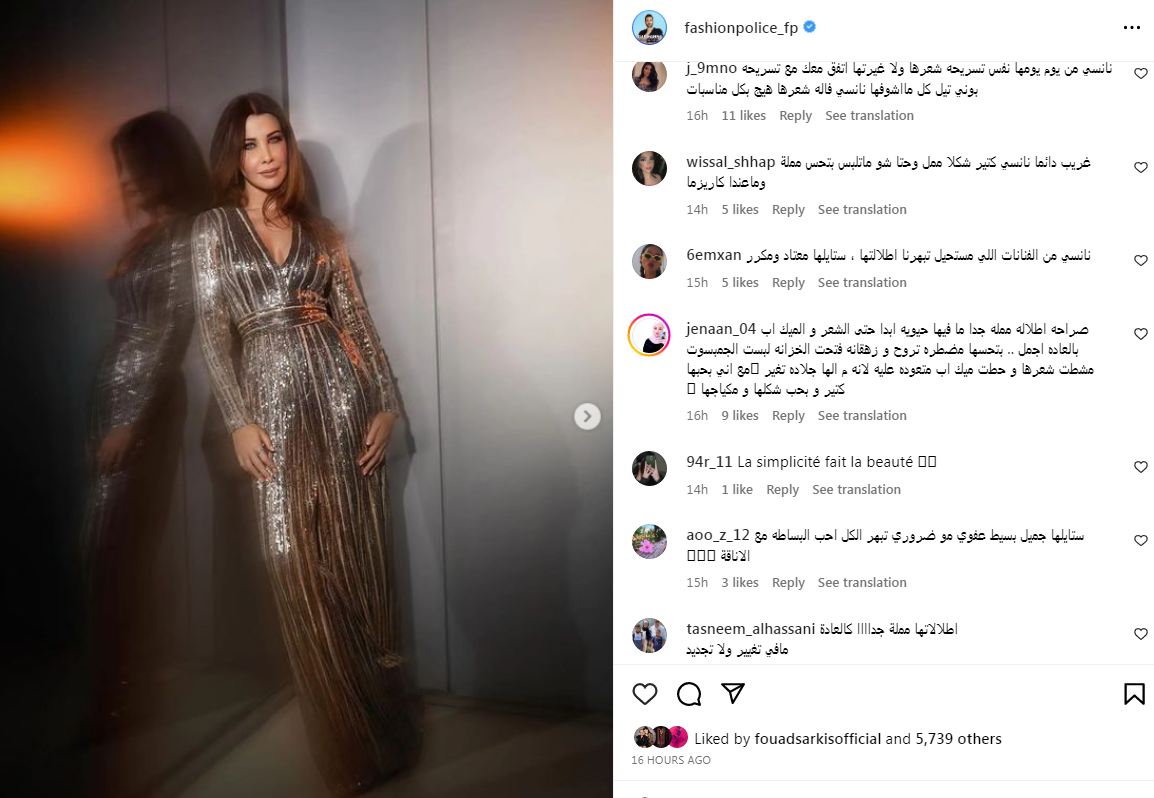Click the verified badge beside fashionpolice_fp
This screenshot has height=798, width=1154.
pyautogui.click(x=810, y=27)
